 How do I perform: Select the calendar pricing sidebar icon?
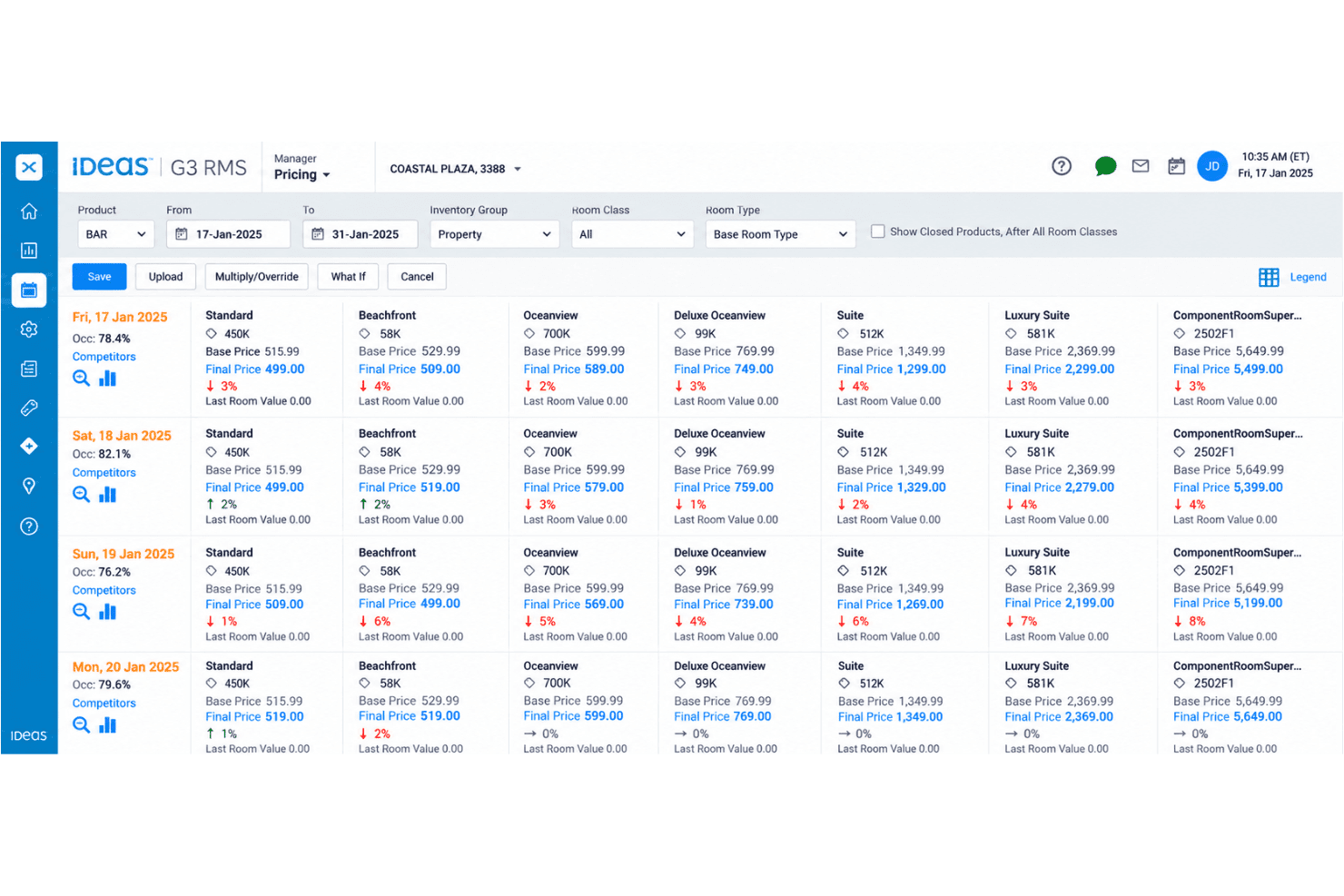[29, 290]
